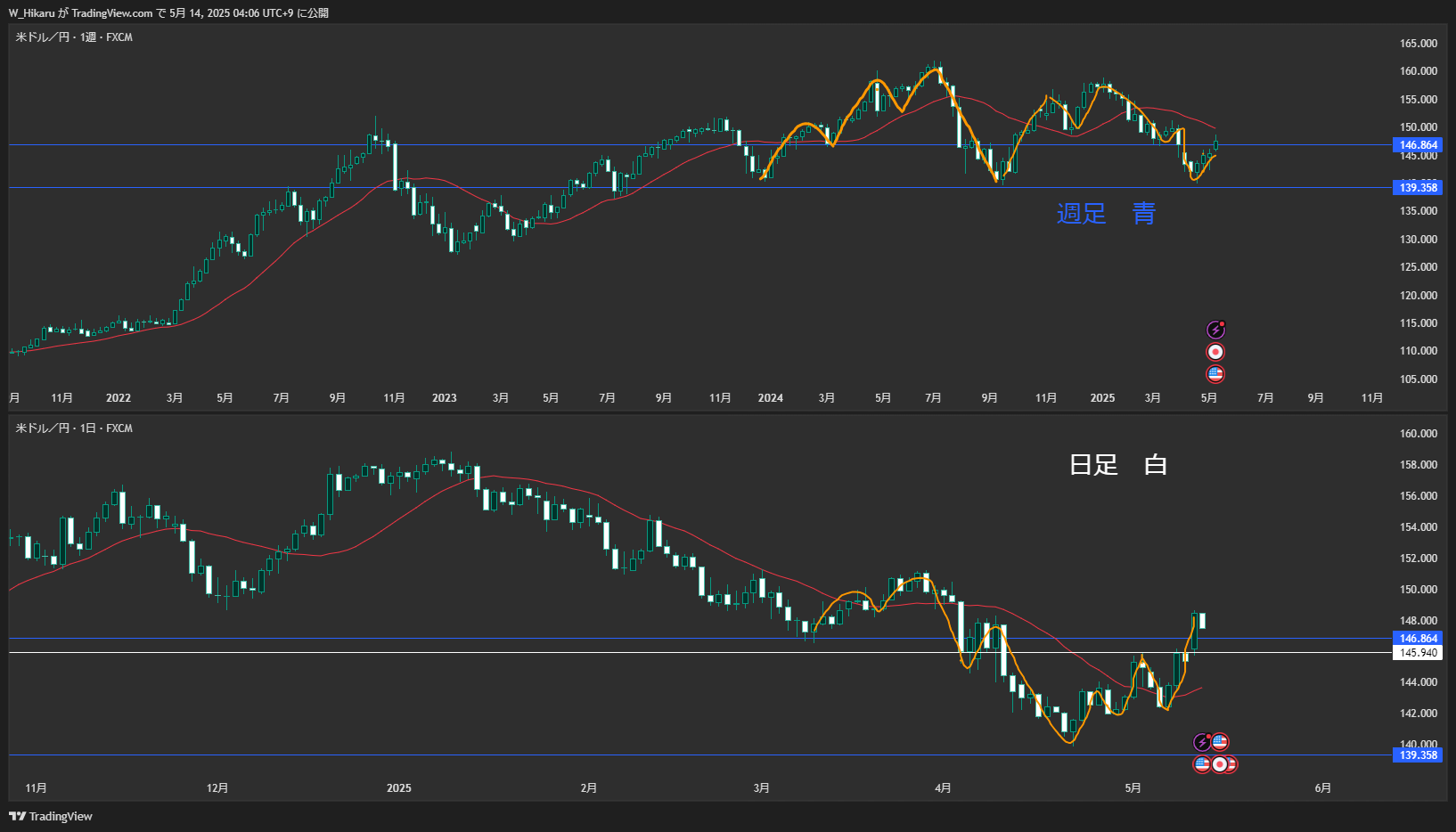Click the blue 146.864 price label on weekly axis
This screenshot has height=832, width=1456.
click(x=1419, y=145)
